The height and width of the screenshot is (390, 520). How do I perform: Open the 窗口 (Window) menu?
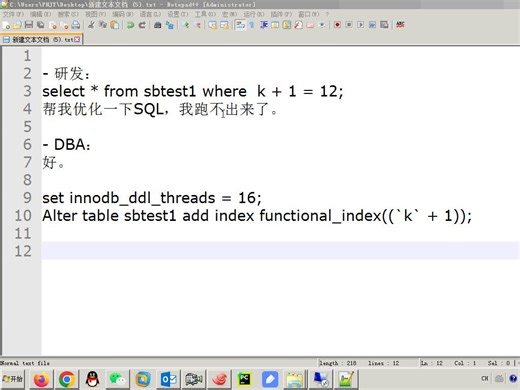pyautogui.click(x=309, y=14)
